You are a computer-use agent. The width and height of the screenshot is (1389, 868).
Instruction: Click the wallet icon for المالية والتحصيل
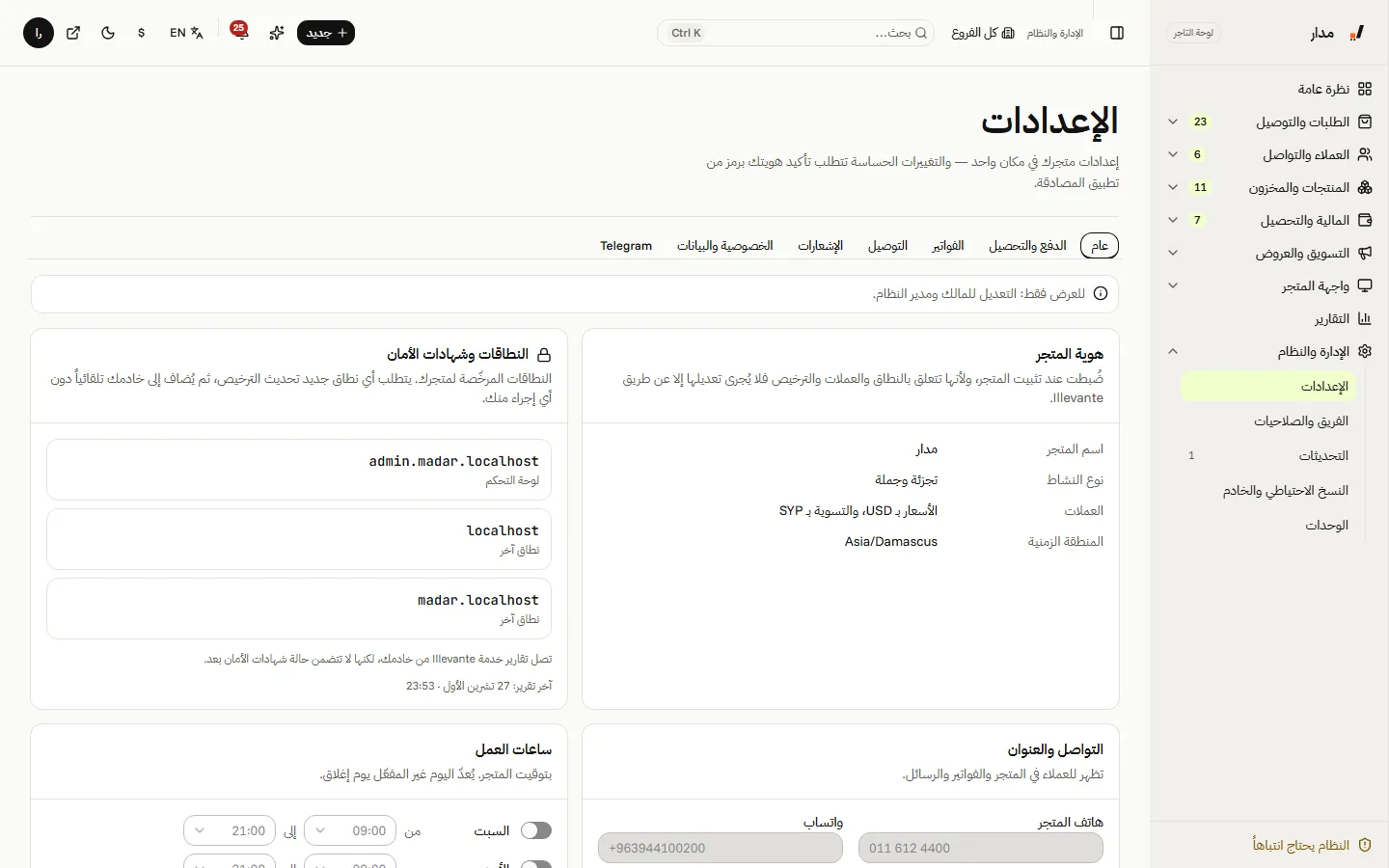pos(1365,220)
